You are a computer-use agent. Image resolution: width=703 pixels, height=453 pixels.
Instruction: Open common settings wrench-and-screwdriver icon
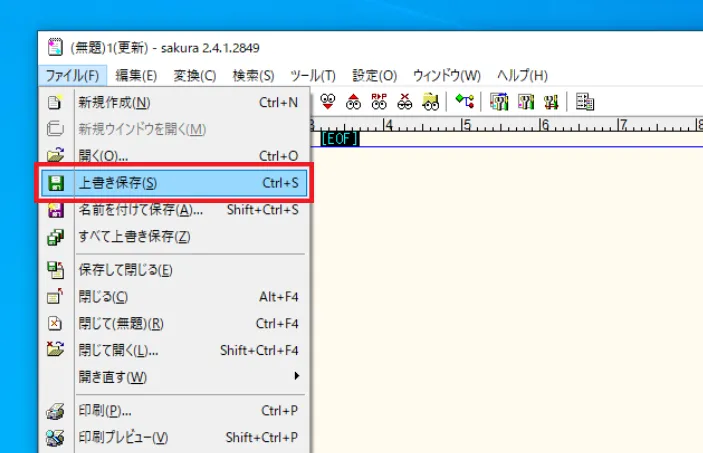551,102
